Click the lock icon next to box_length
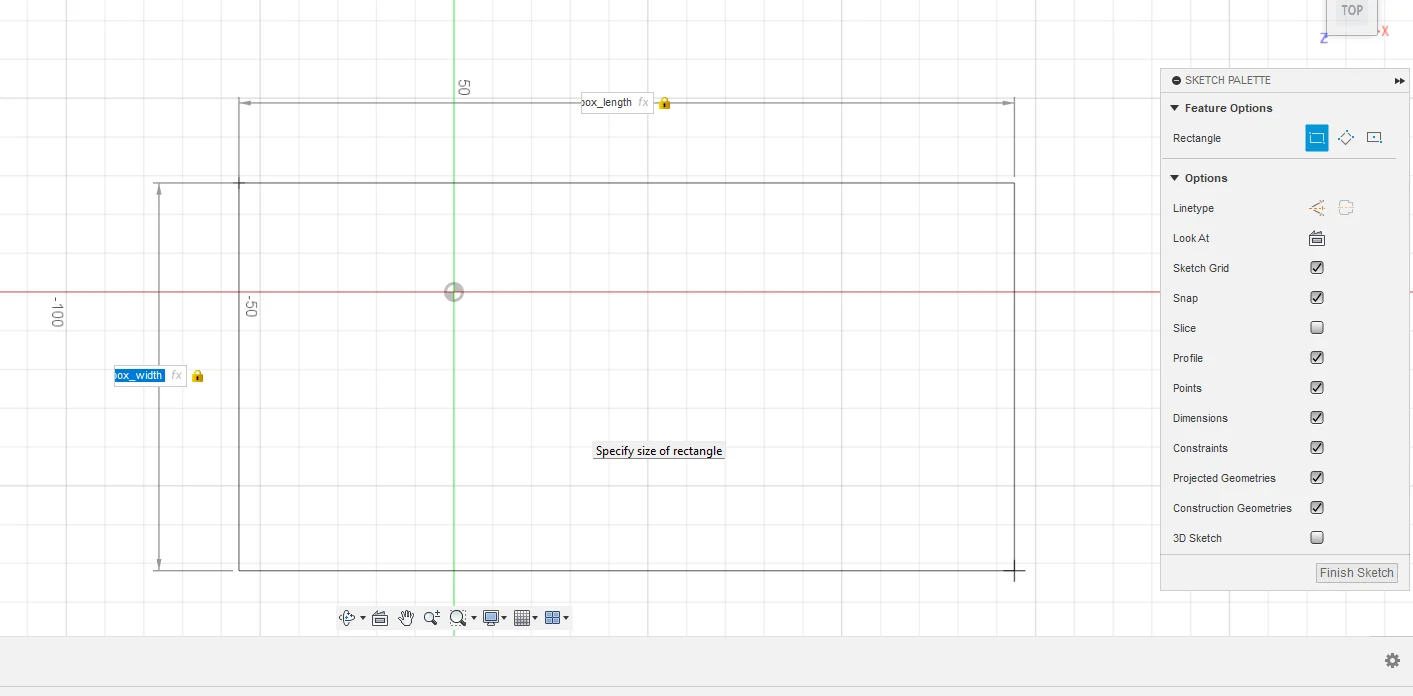The height and width of the screenshot is (696, 1413). [x=665, y=103]
